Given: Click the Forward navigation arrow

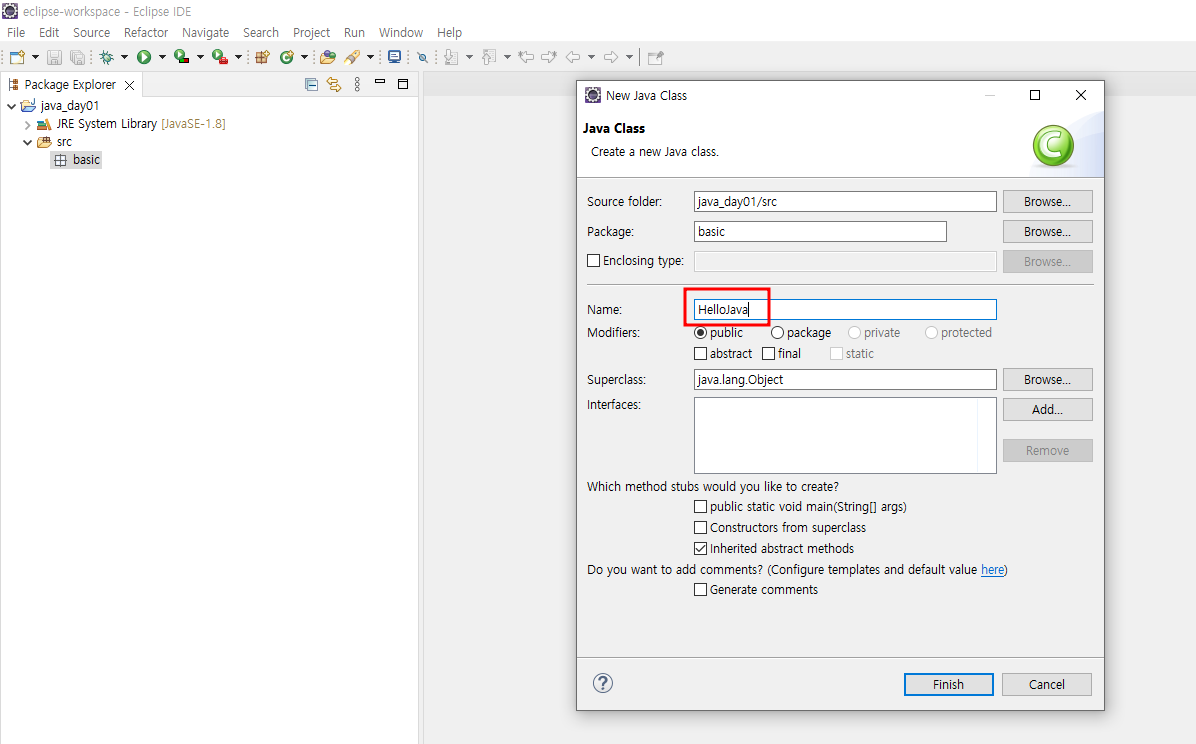Looking at the screenshot, I should [611, 57].
